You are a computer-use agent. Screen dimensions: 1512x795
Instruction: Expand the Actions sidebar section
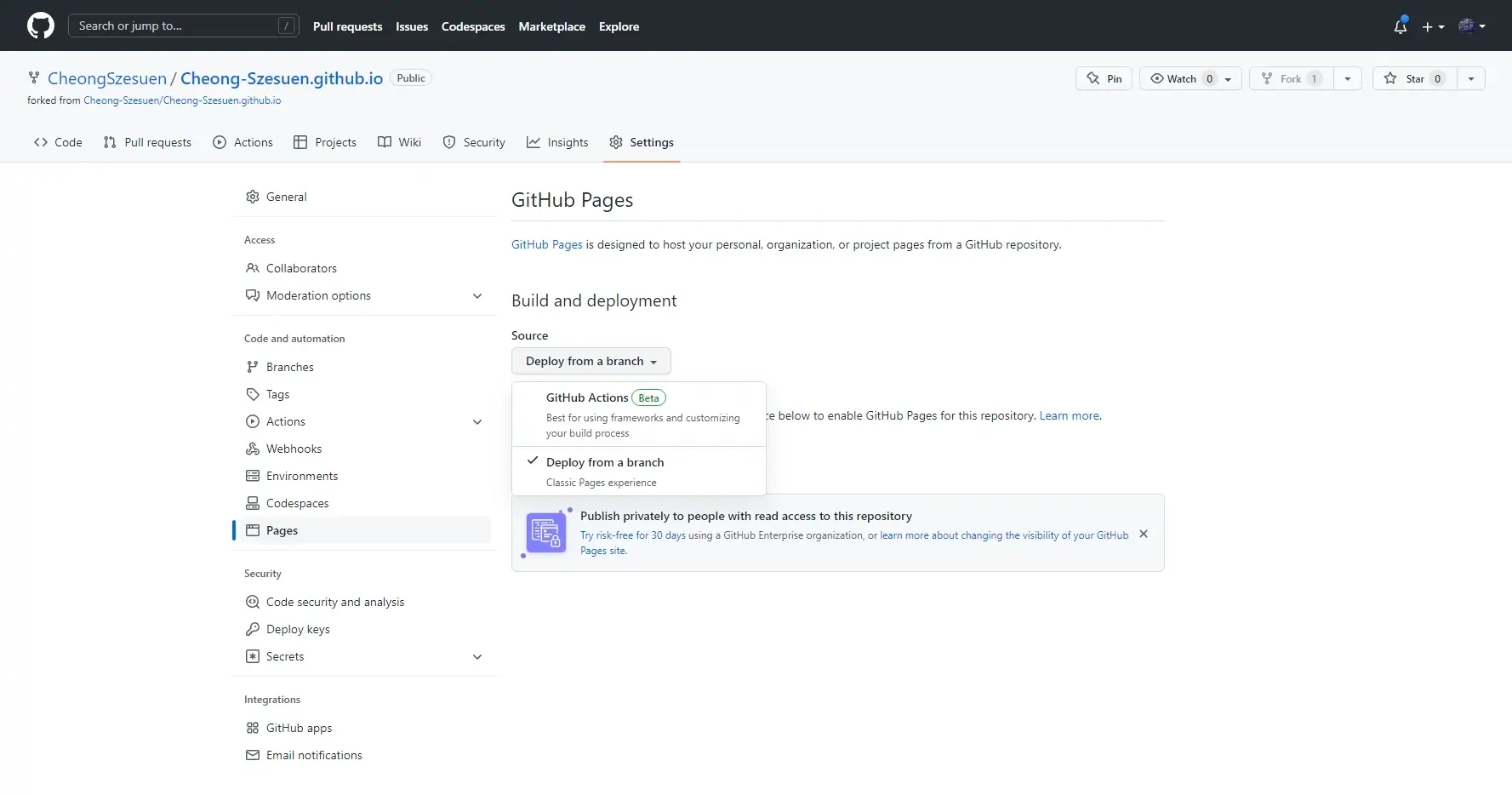click(x=477, y=421)
